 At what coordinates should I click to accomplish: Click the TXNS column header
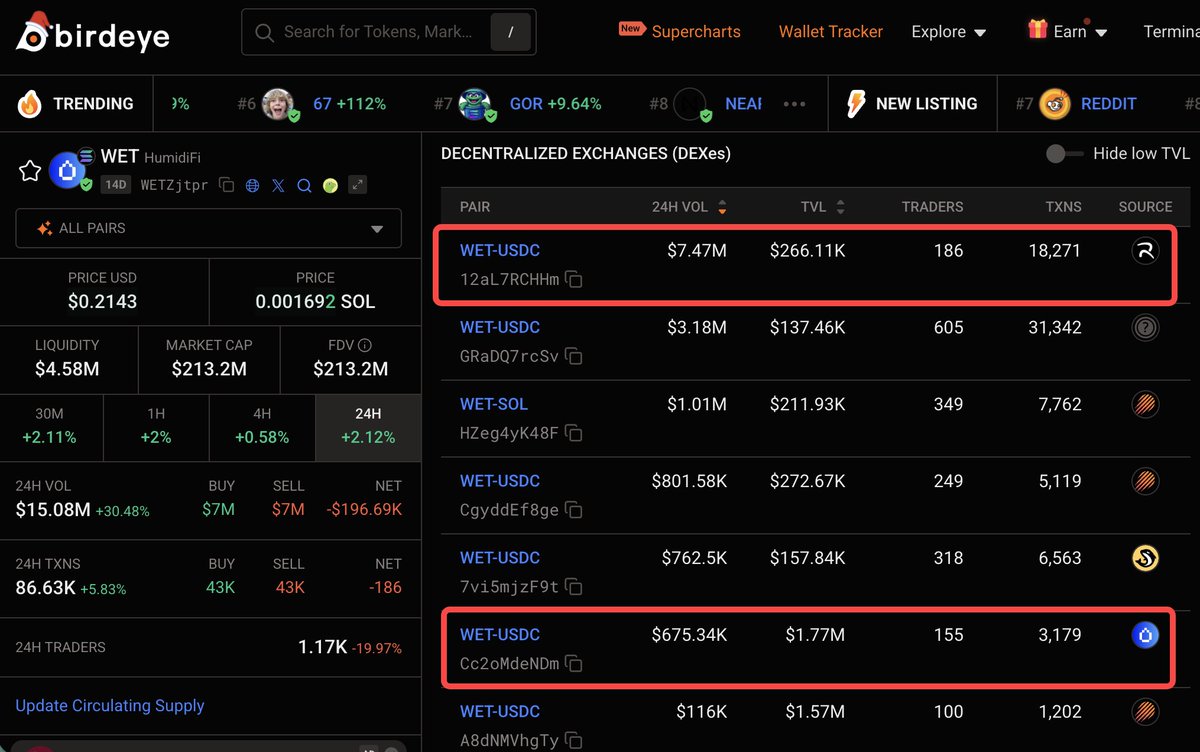[x=1063, y=207]
